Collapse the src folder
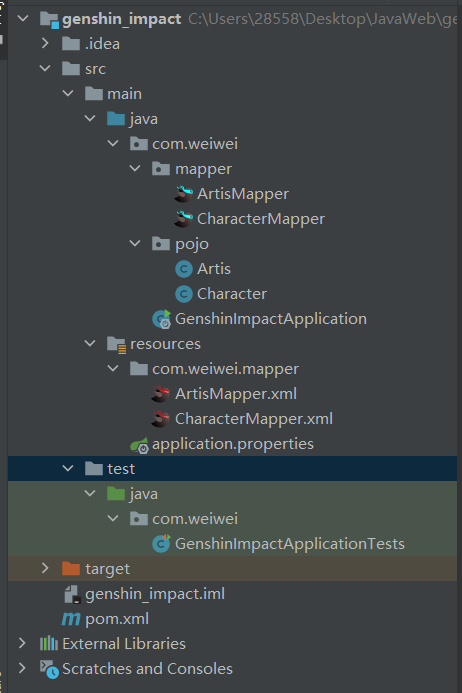The height and width of the screenshot is (693, 462). (45, 69)
